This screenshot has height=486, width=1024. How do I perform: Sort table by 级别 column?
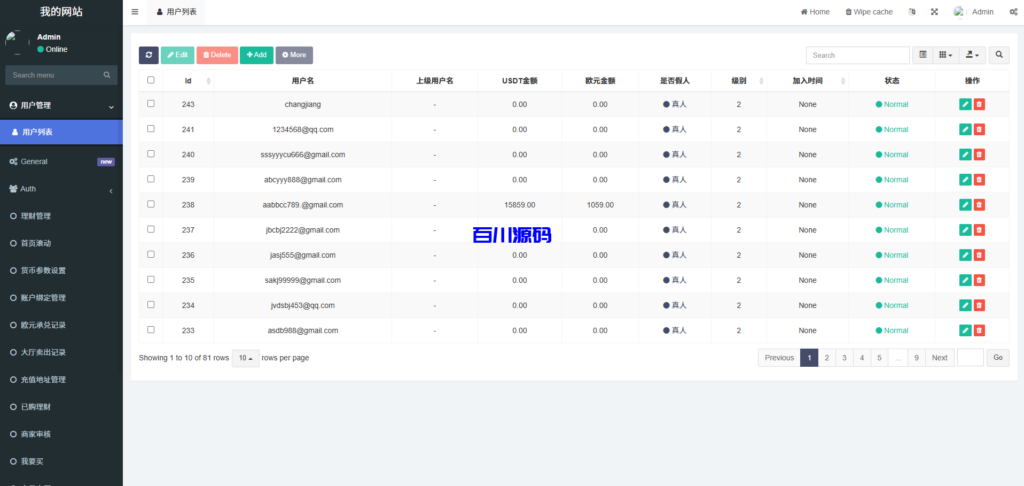[739, 81]
